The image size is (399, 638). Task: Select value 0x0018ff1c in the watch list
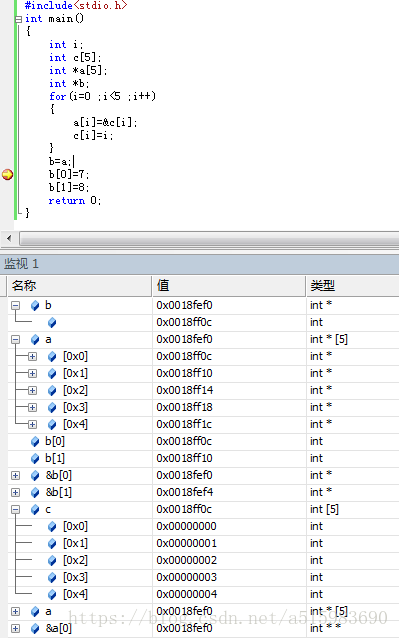184,424
